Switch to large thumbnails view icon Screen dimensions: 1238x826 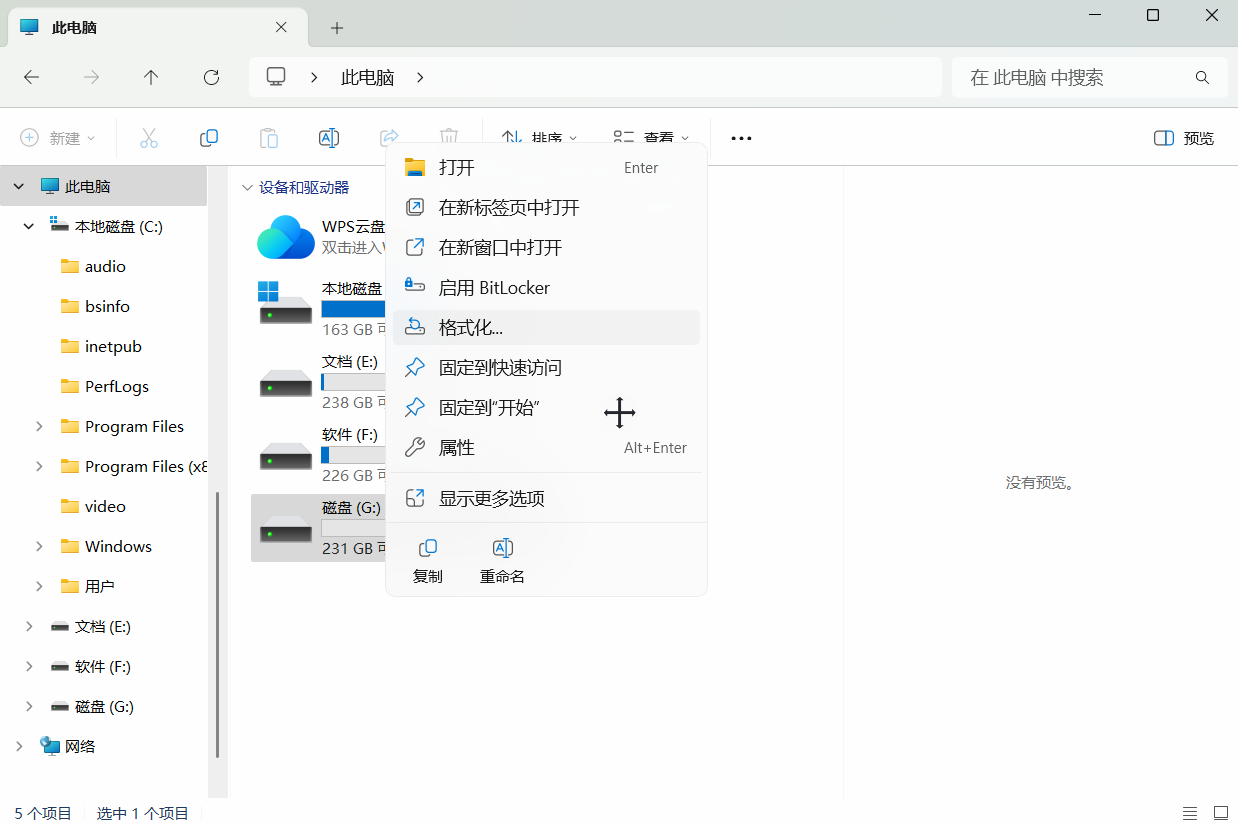[1220, 813]
